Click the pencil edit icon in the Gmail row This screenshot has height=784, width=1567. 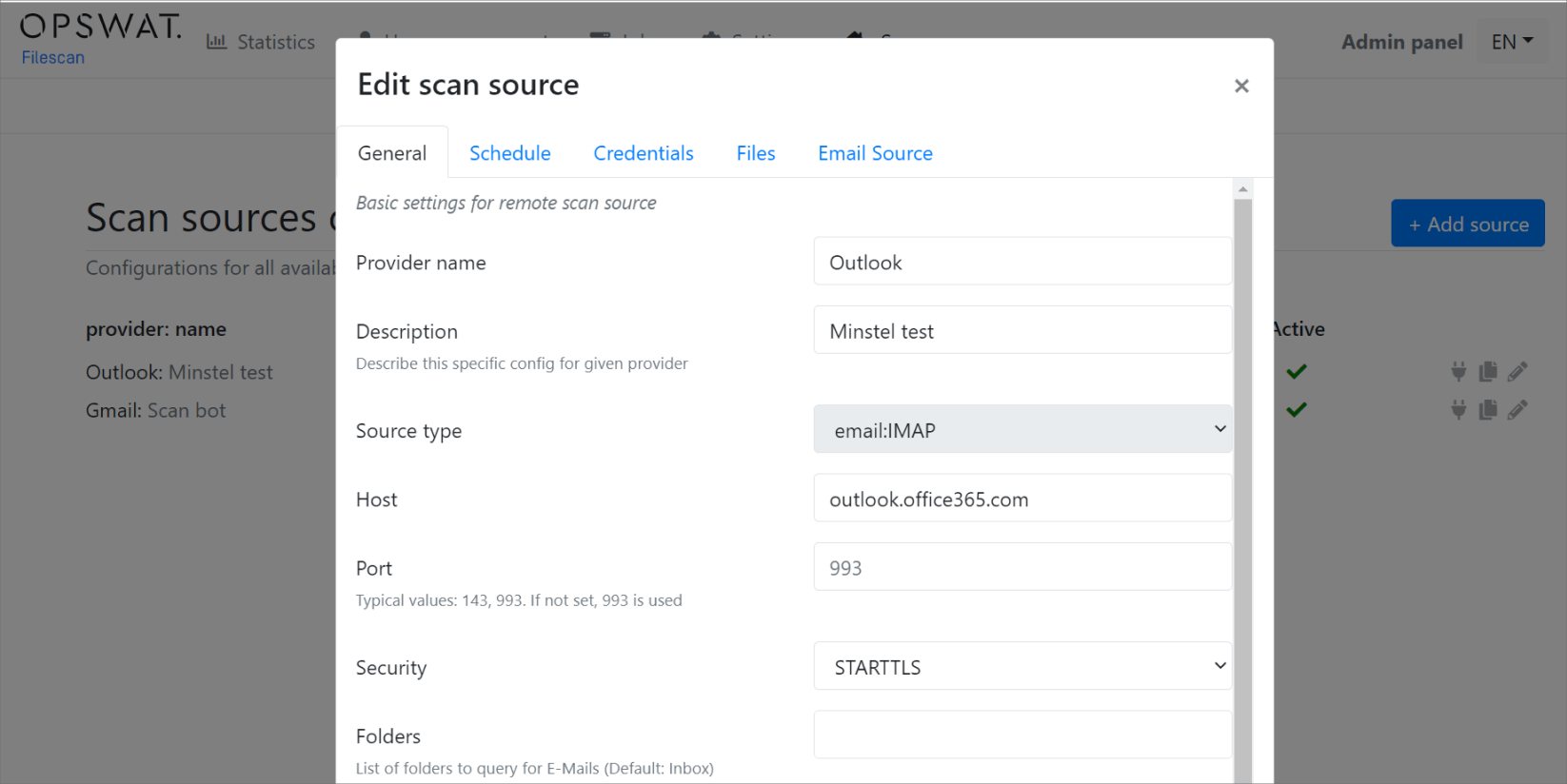(1517, 409)
